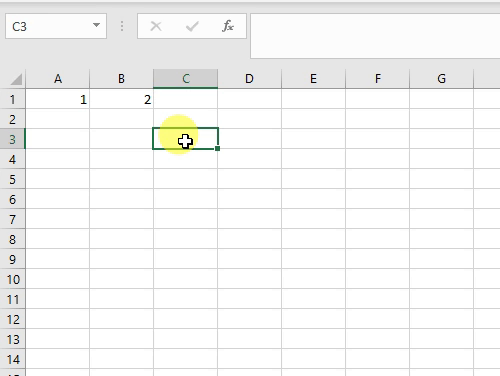Select column G header
The height and width of the screenshot is (376, 500).
click(441, 79)
